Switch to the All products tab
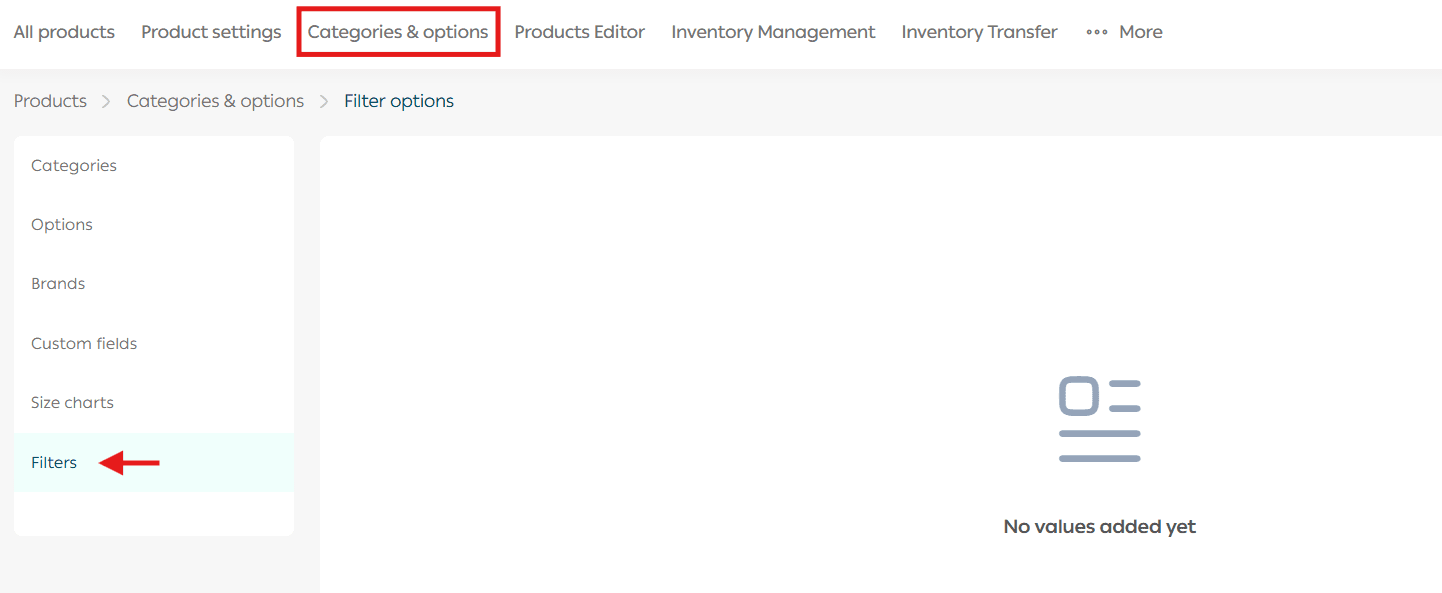The width and height of the screenshot is (1442, 593). pyautogui.click(x=64, y=32)
